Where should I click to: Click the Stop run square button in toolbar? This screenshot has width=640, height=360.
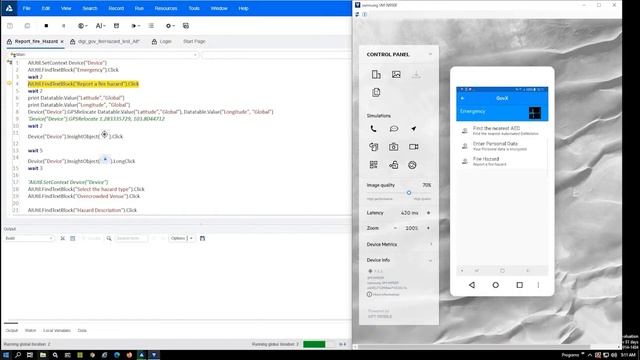click(46, 26)
